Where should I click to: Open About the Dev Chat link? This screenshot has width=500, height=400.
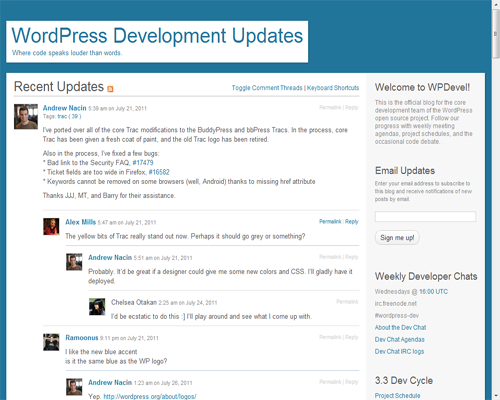pos(400,327)
